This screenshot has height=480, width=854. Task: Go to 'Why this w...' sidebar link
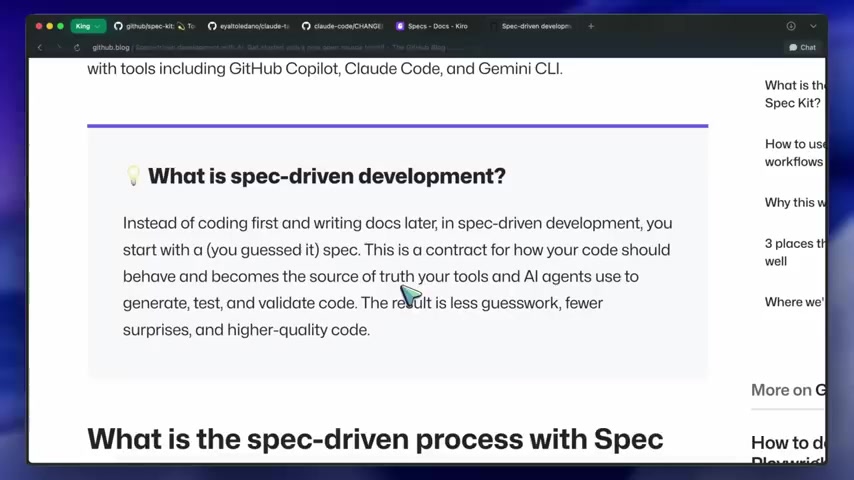pos(795,202)
